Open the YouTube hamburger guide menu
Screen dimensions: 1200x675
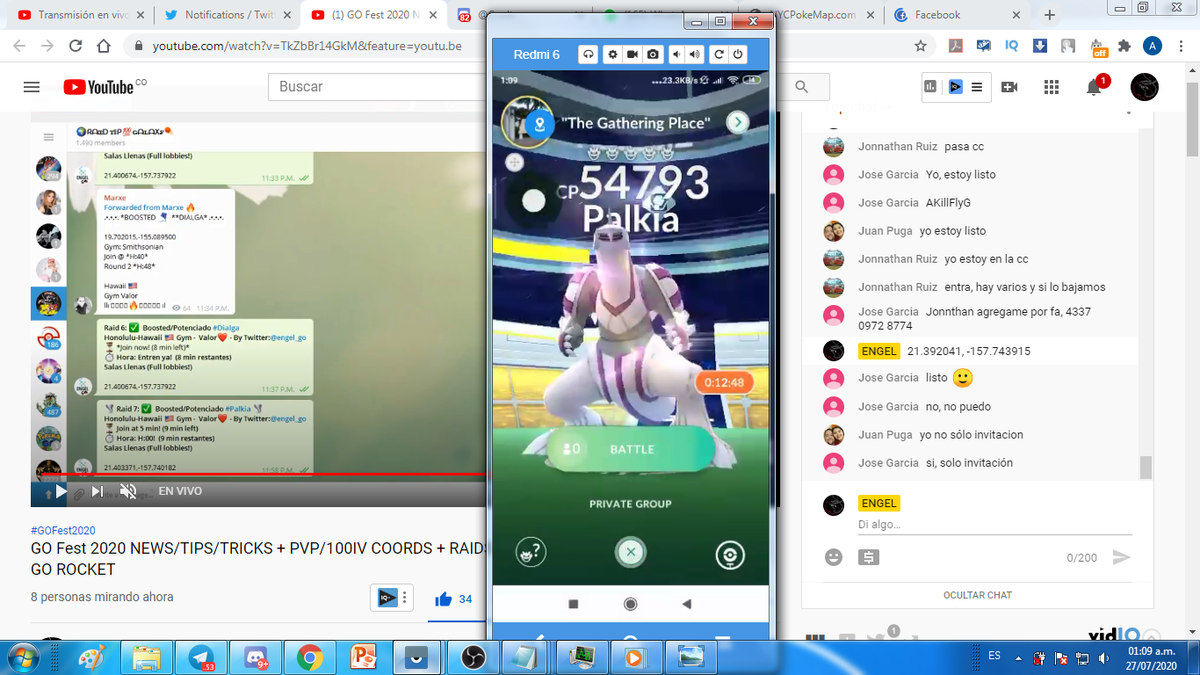32,87
